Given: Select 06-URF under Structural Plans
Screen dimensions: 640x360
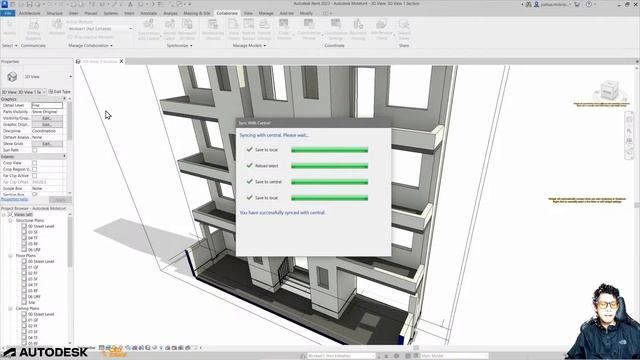Looking at the screenshot, I should click(34, 250).
